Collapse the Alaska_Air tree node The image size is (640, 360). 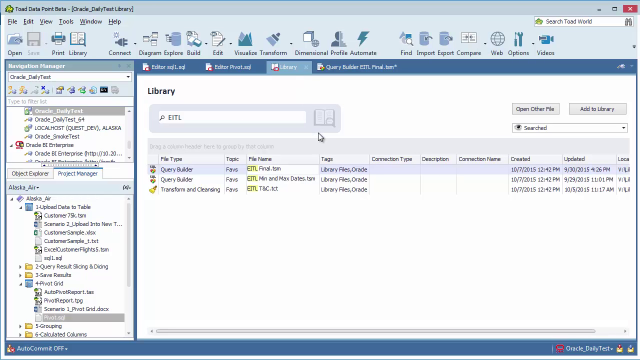tap(12, 199)
